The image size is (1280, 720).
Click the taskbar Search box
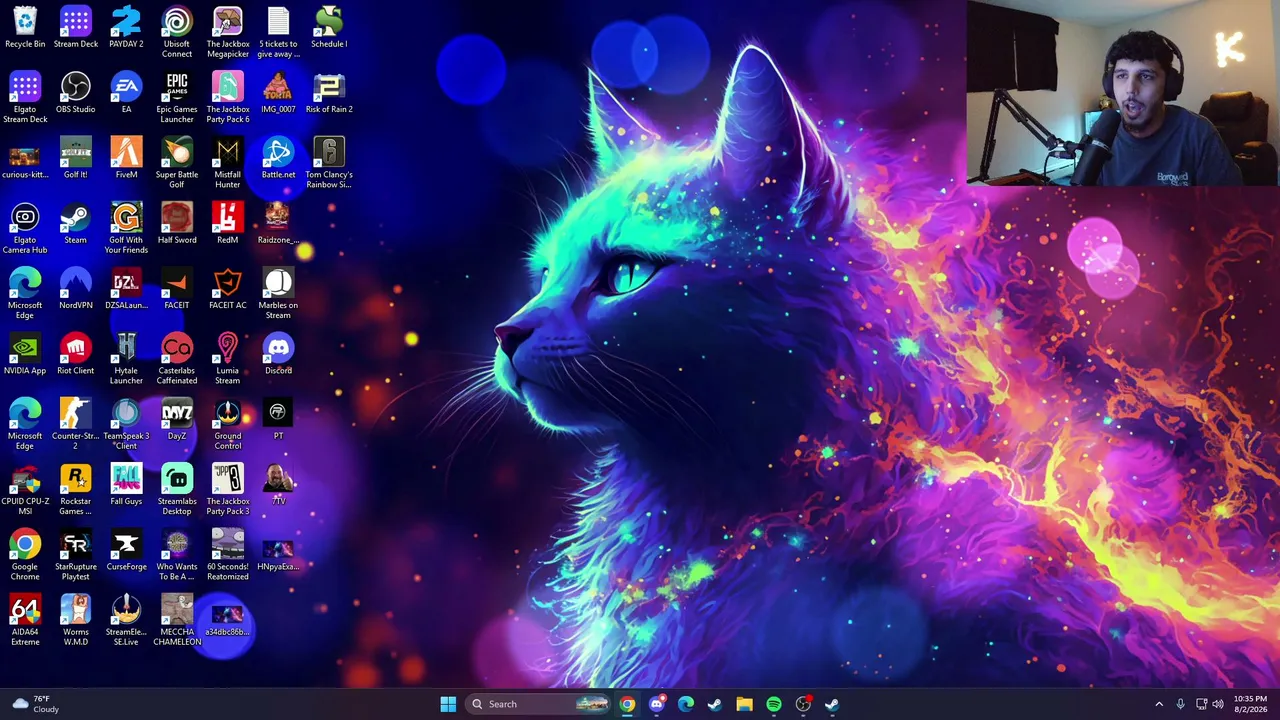coord(538,704)
